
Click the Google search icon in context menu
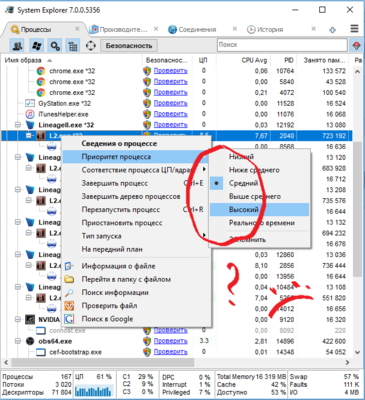click(69, 319)
